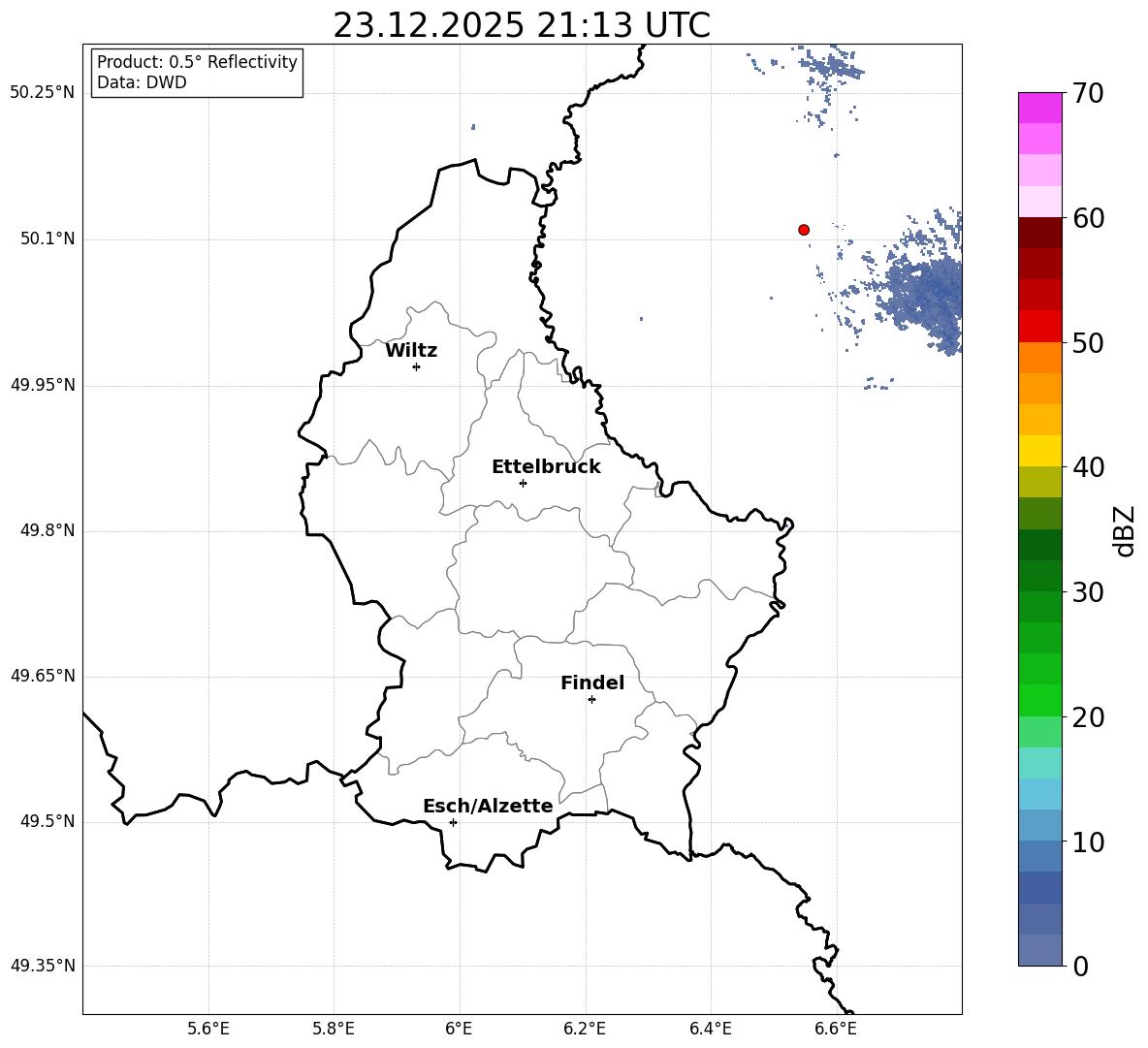The width and height of the screenshot is (1148, 1048).
Task: Click the colorbar tick label 0
Action: click(x=1080, y=966)
